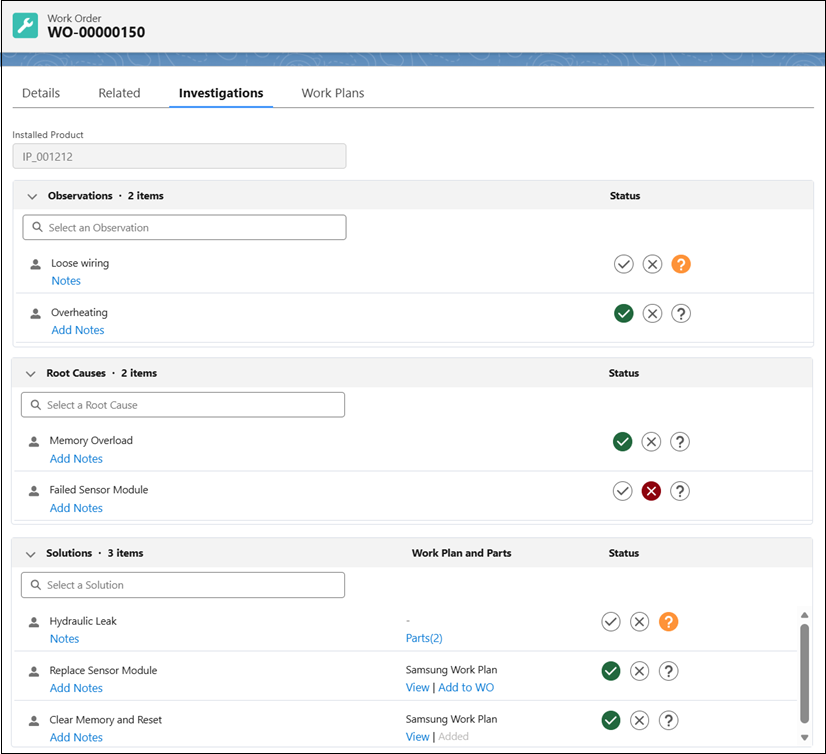View work plan for Clear Memory and Reset
Viewport: 826px width, 754px height.
[418, 737]
